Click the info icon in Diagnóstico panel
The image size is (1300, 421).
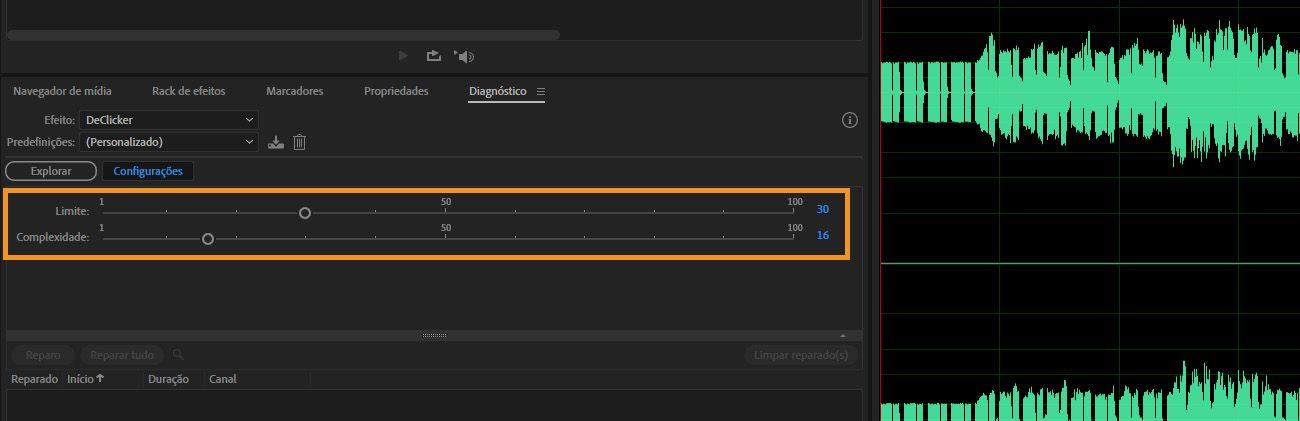[850, 120]
